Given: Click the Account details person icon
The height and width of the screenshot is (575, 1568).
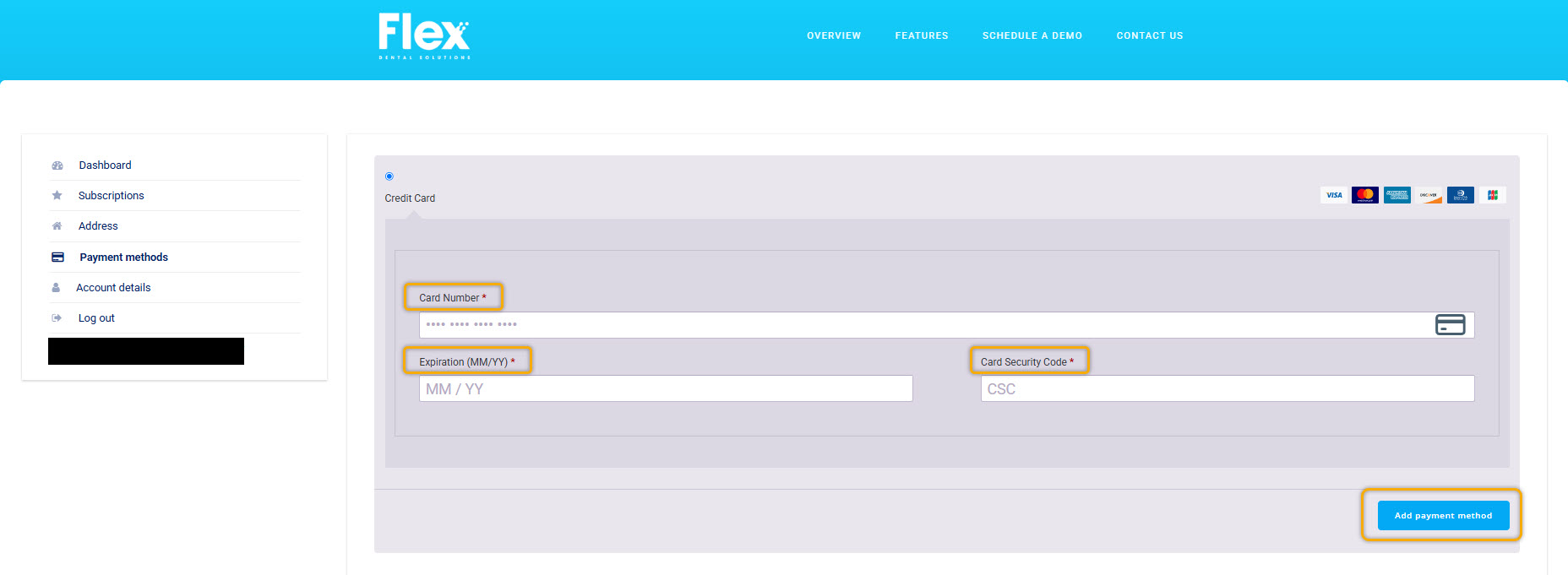Looking at the screenshot, I should [56, 288].
